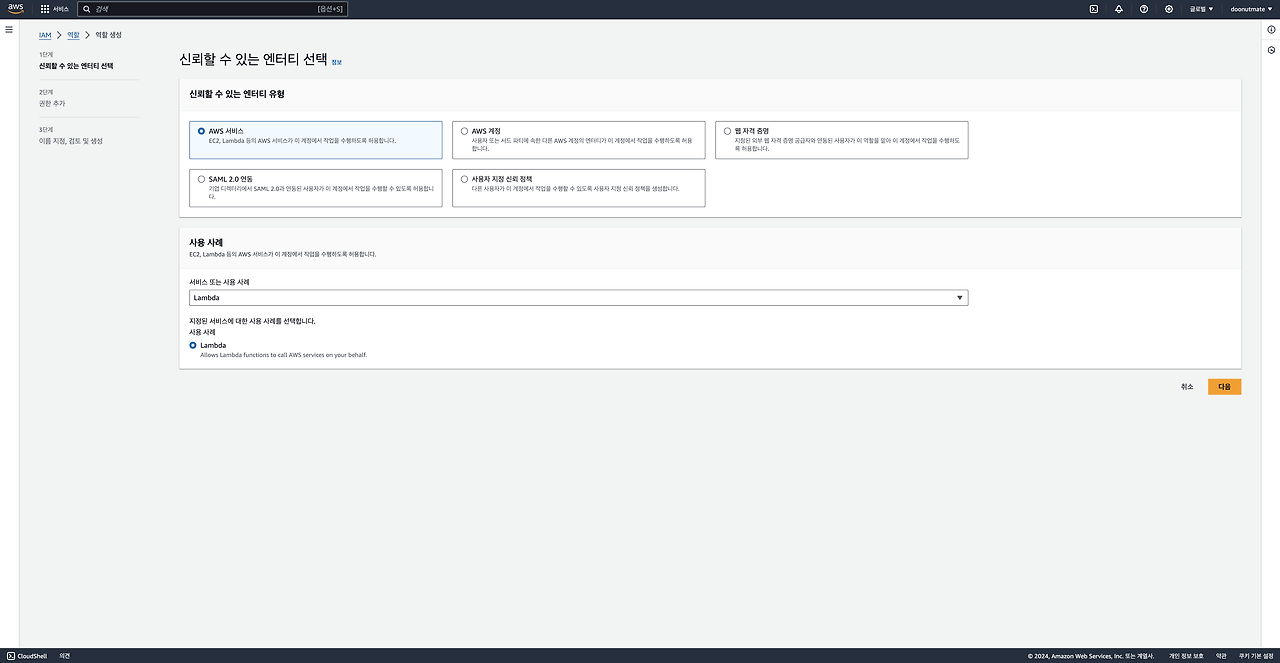
Task: Select the 사용자 지정 신뢰 정책 option
Action: [578, 188]
